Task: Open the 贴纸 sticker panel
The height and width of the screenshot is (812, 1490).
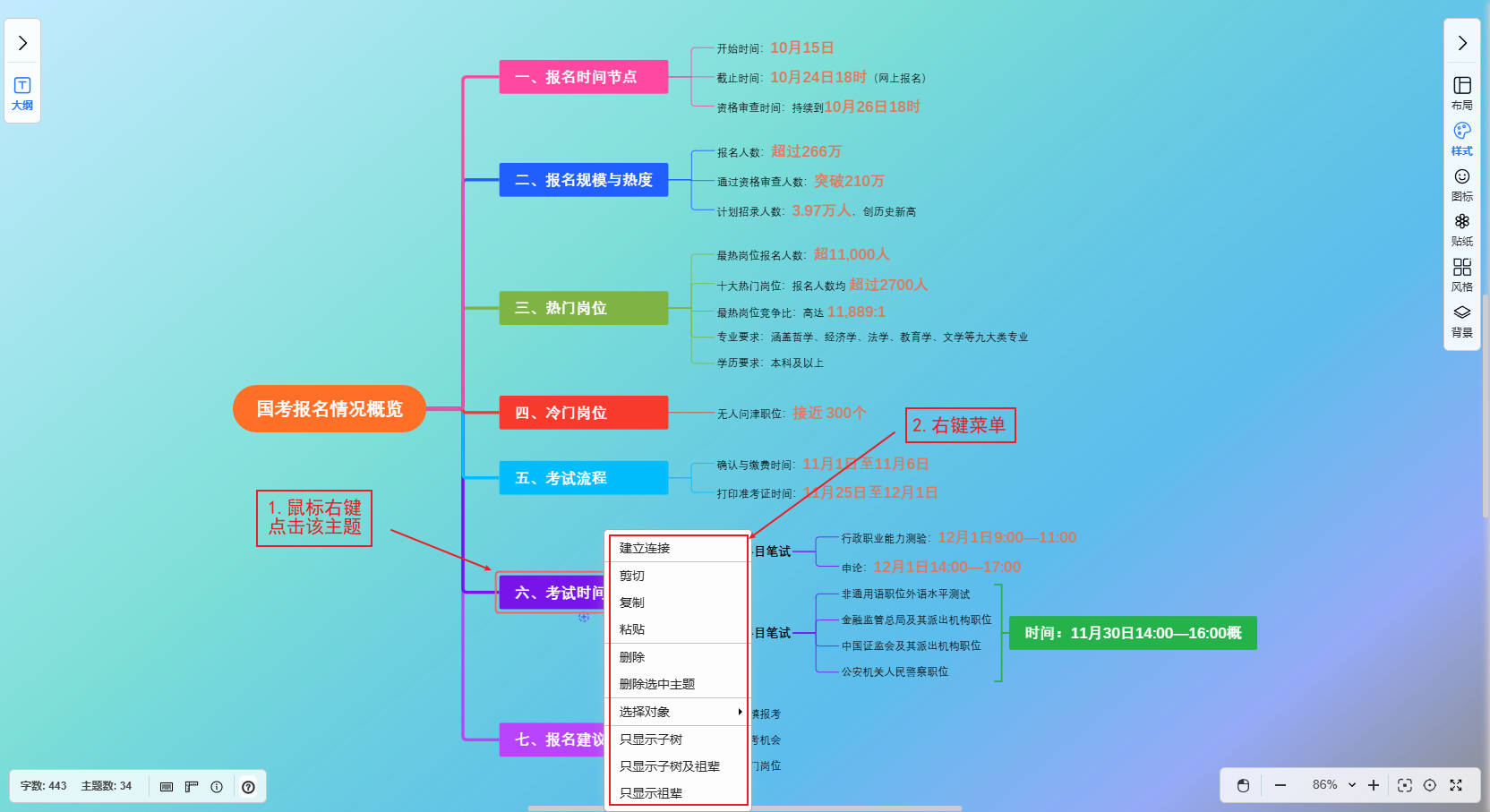Action: coord(1461,228)
